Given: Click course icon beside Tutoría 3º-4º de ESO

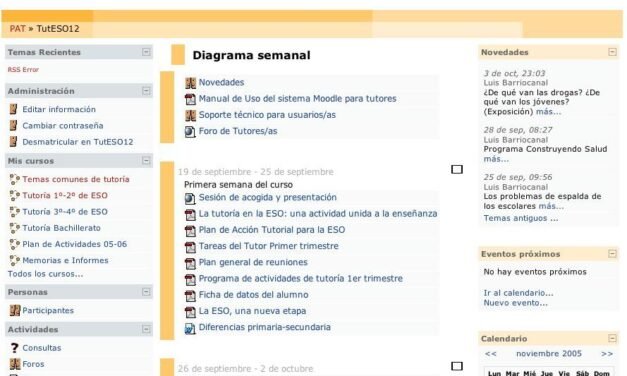Looking at the screenshot, I should [15, 212].
